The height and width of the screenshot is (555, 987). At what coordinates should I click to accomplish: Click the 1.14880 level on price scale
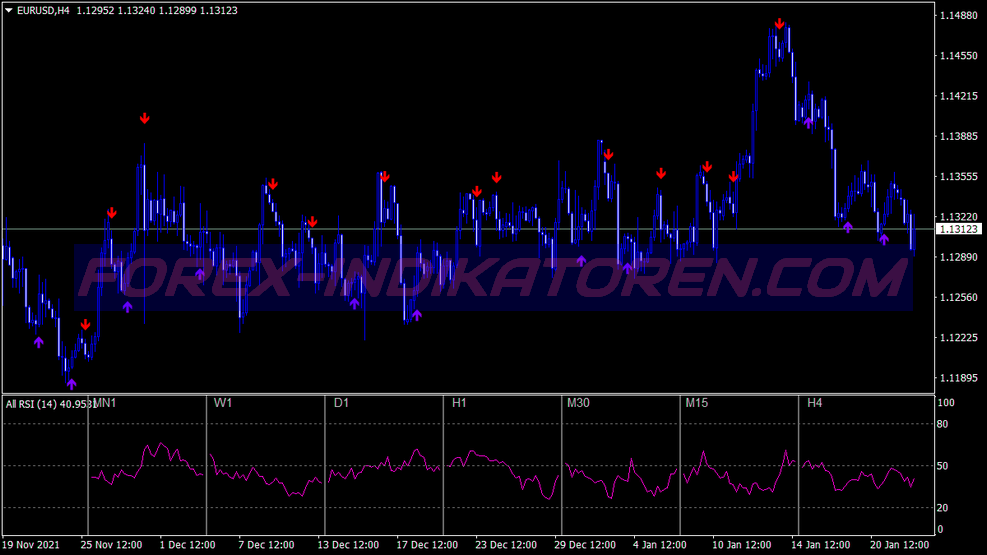[x=958, y=15]
